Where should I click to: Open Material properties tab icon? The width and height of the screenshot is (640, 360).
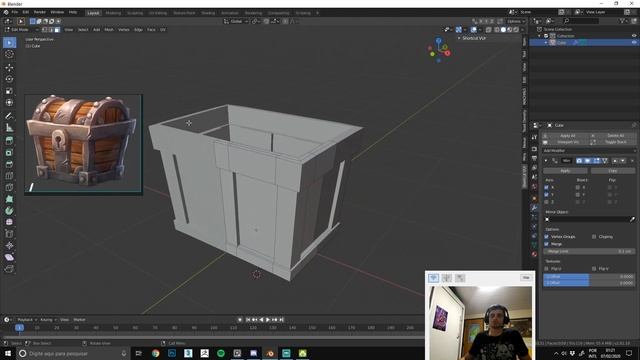point(534,254)
